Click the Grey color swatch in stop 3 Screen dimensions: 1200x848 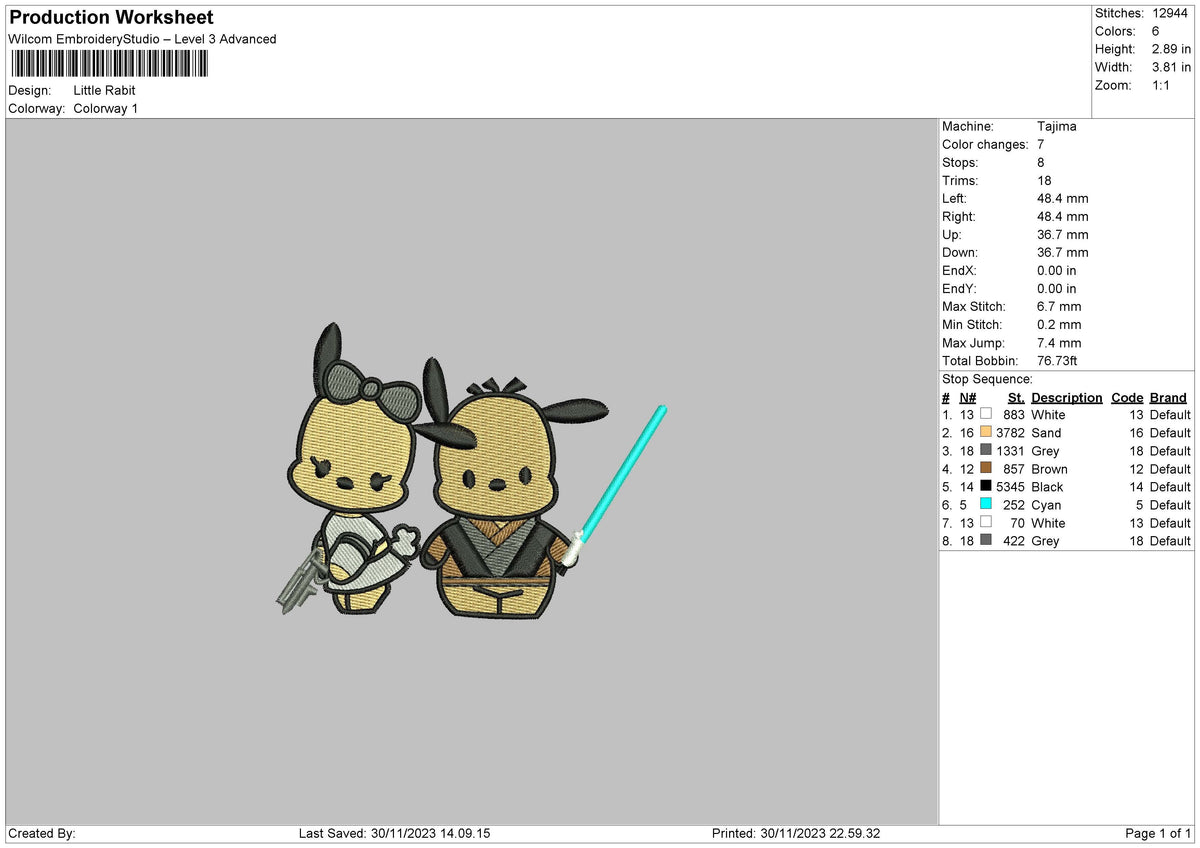pos(986,450)
